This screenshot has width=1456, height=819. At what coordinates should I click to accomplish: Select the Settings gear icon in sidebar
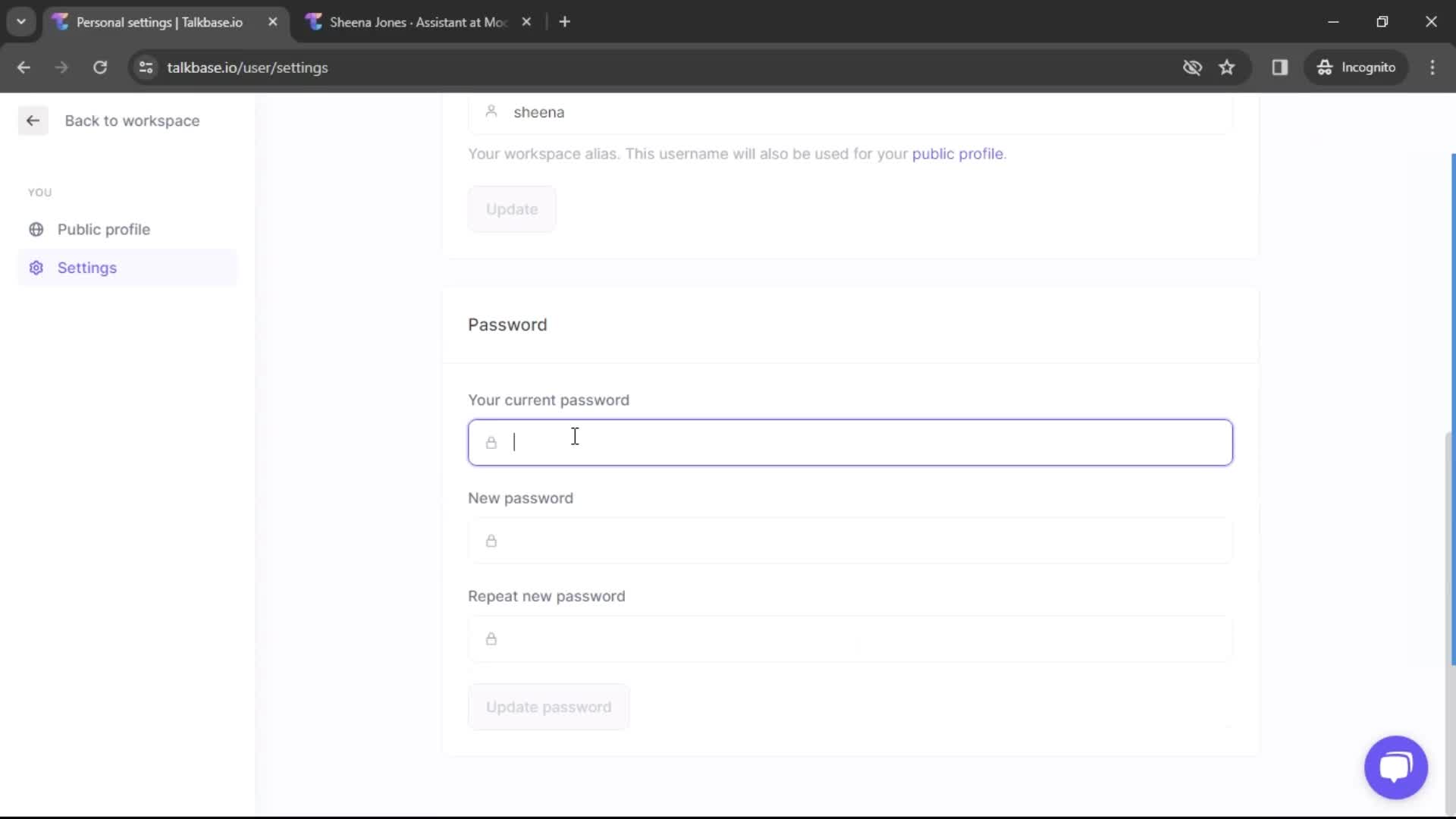(x=36, y=268)
